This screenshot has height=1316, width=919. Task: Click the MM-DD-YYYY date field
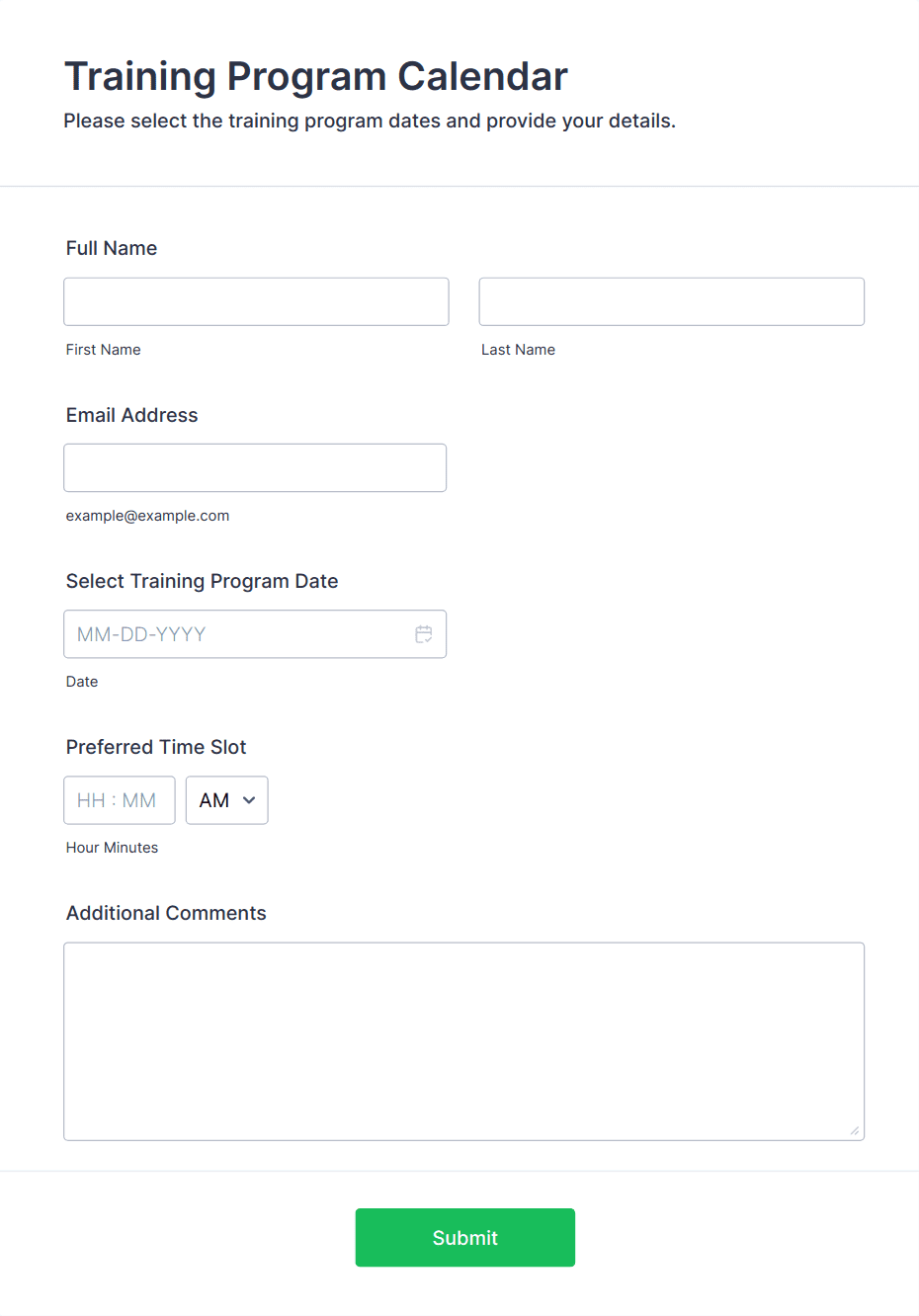click(x=237, y=634)
